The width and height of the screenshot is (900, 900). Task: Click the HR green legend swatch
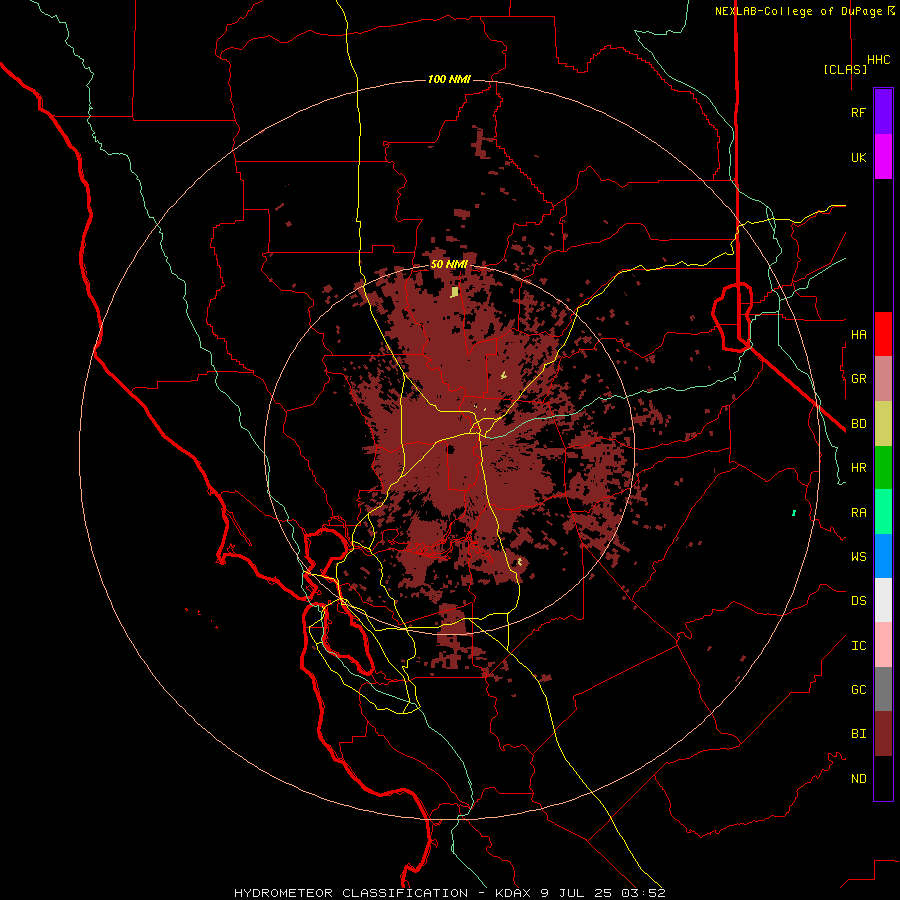click(883, 468)
